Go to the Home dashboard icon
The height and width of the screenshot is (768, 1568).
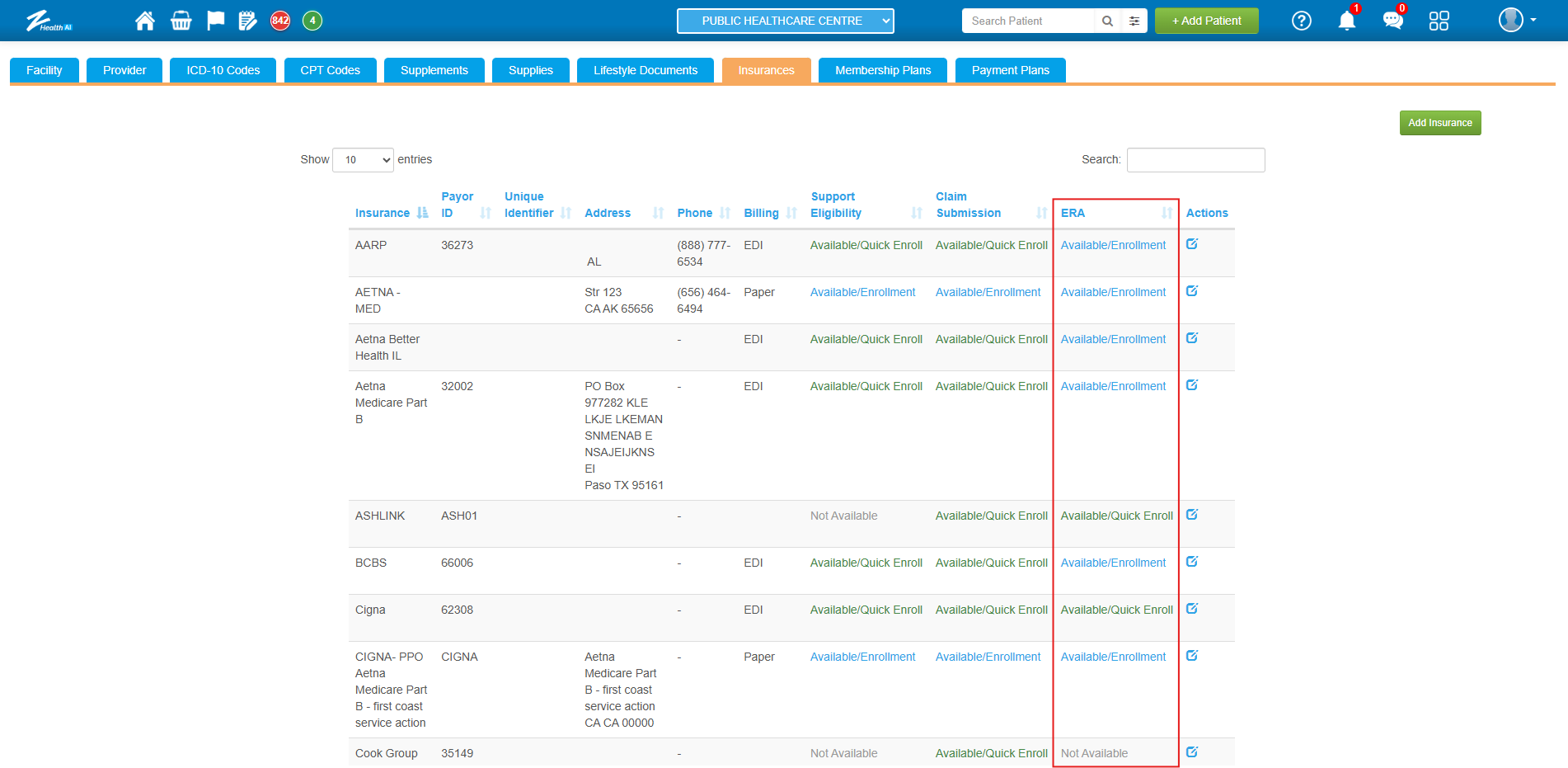pyautogui.click(x=145, y=21)
